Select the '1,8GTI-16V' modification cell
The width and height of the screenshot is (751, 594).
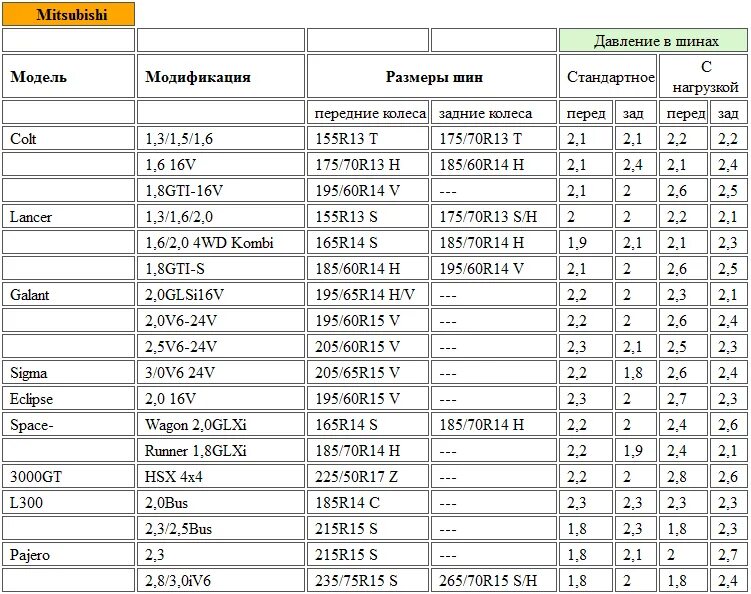pyautogui.click(x=221, y=190)
